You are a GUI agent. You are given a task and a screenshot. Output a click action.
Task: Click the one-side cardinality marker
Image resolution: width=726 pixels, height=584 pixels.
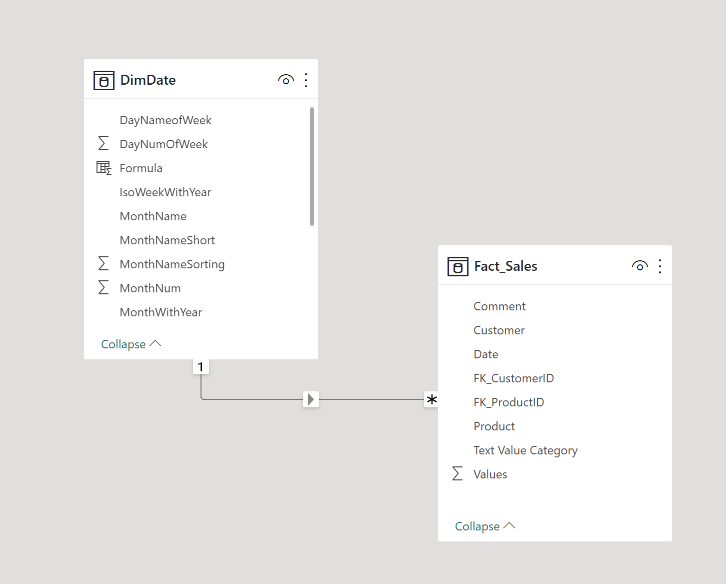(200, 367)
